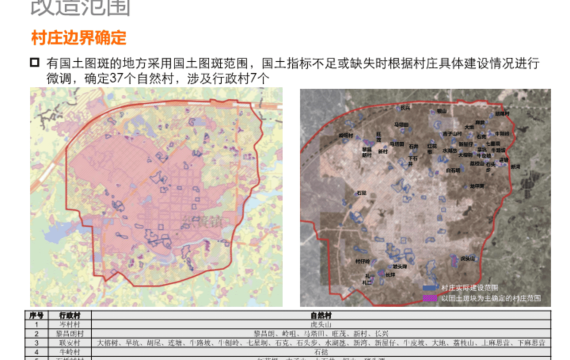Click the 序号 table header cell
The width and height of the screenshot is (570, 360).
(36, 315)
